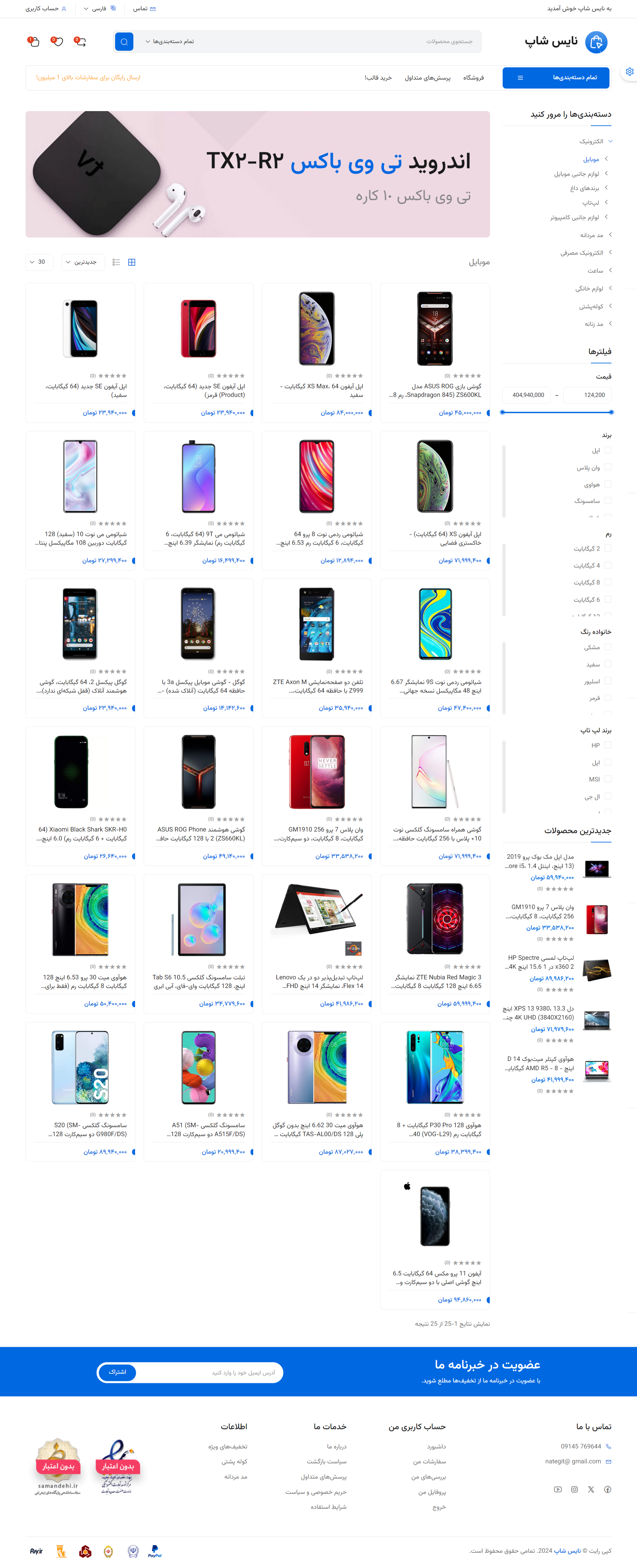Open the Instagram icon in the footer
Viewport: 637px width, 1568px height.
(574, 1489)
